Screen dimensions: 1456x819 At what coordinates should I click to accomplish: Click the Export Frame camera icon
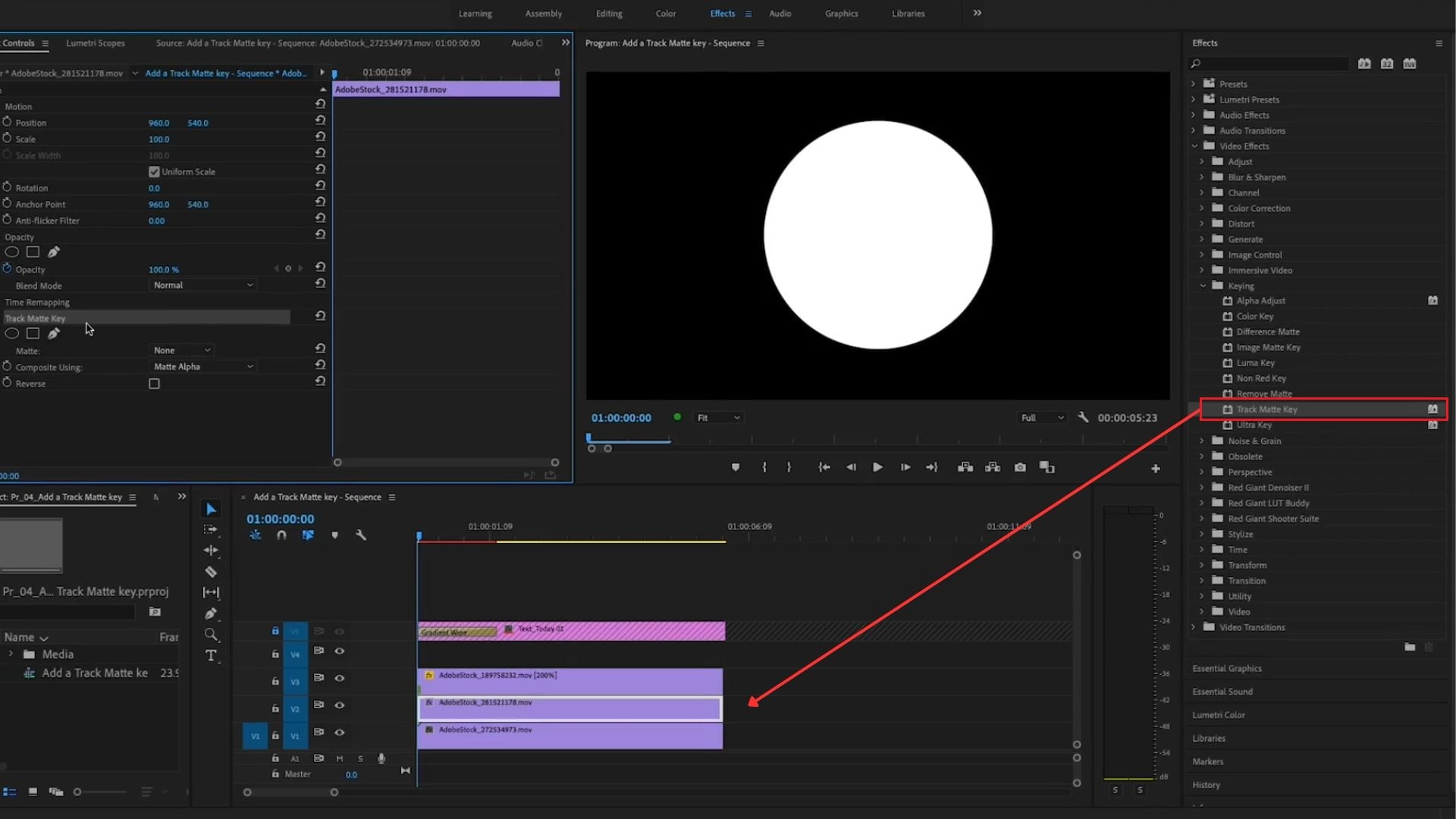pos(1020,467)
